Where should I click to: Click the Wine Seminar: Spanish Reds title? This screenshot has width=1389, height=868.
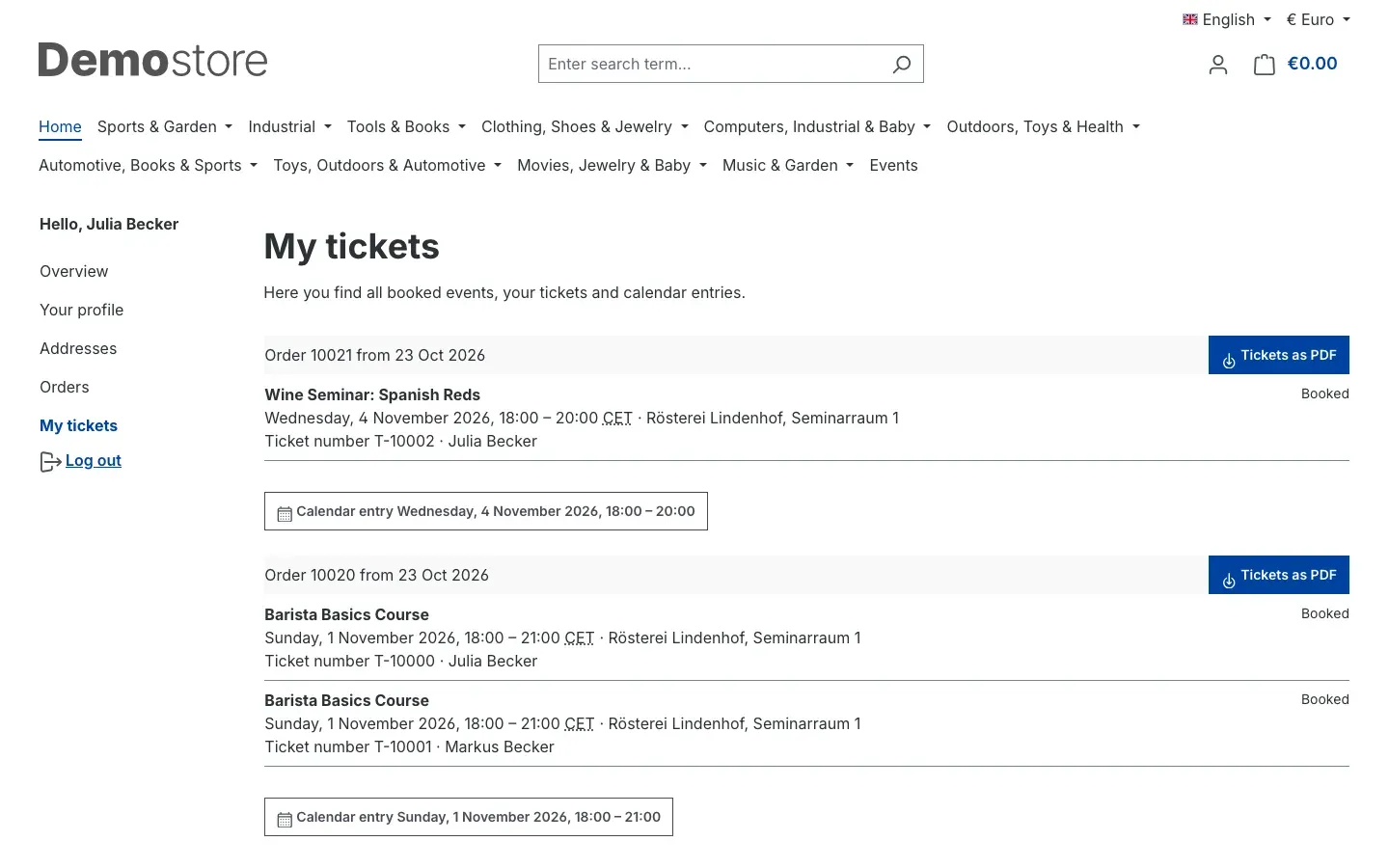pyautogui.click(x=372, y=394)
